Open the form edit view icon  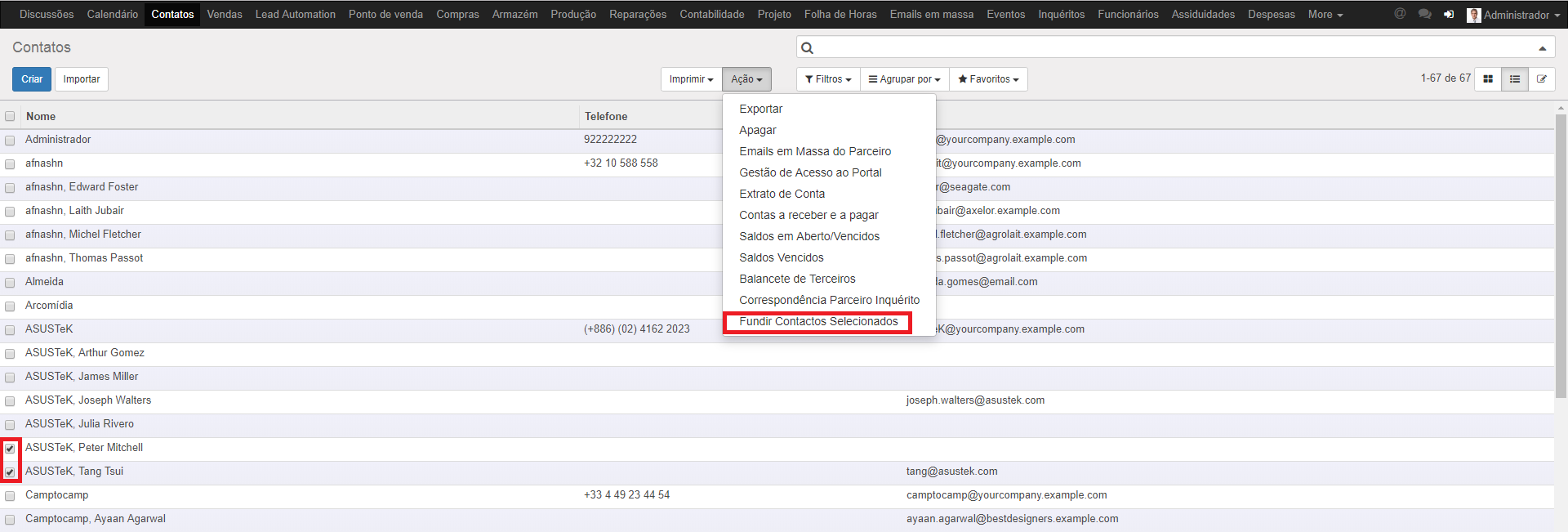pos(1542,79)
